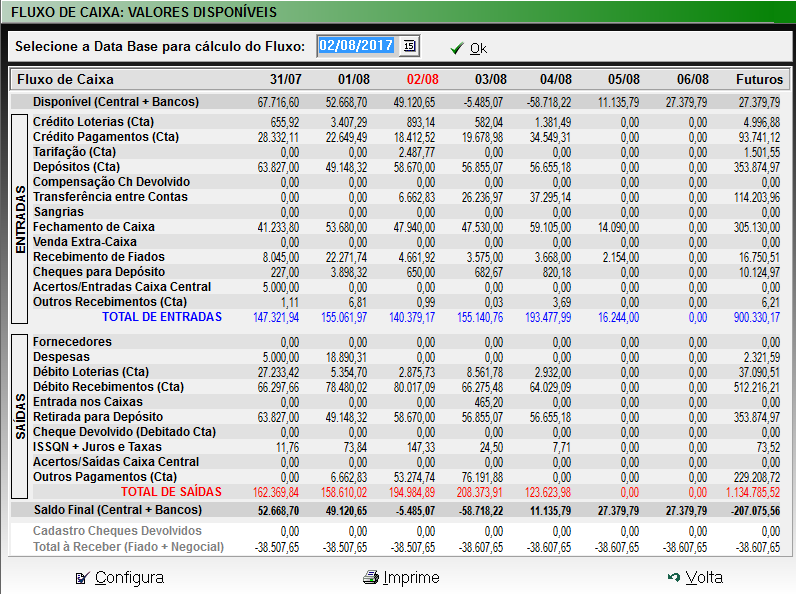The height and width of the screenshot is (594, 796).
Task: Click the Fluxo de Caixa header label
Action: (x=65, y=80)
